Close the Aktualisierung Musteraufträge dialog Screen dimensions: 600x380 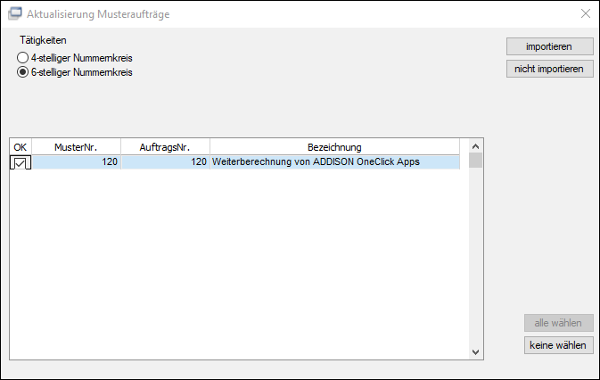[585, 14]
